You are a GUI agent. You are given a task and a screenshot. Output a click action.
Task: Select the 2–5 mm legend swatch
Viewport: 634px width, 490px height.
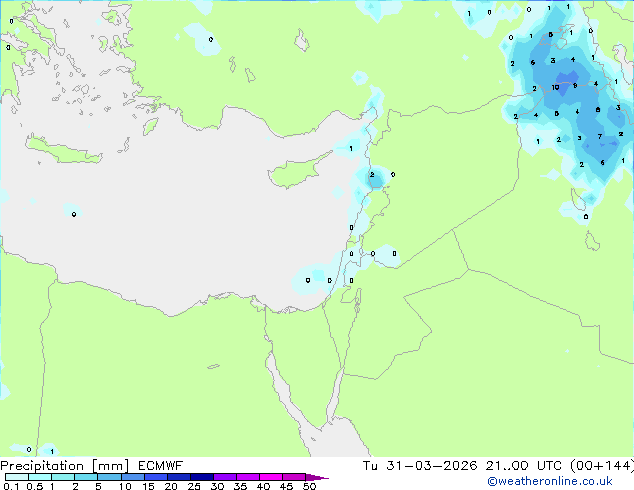[x=86, y=477]
